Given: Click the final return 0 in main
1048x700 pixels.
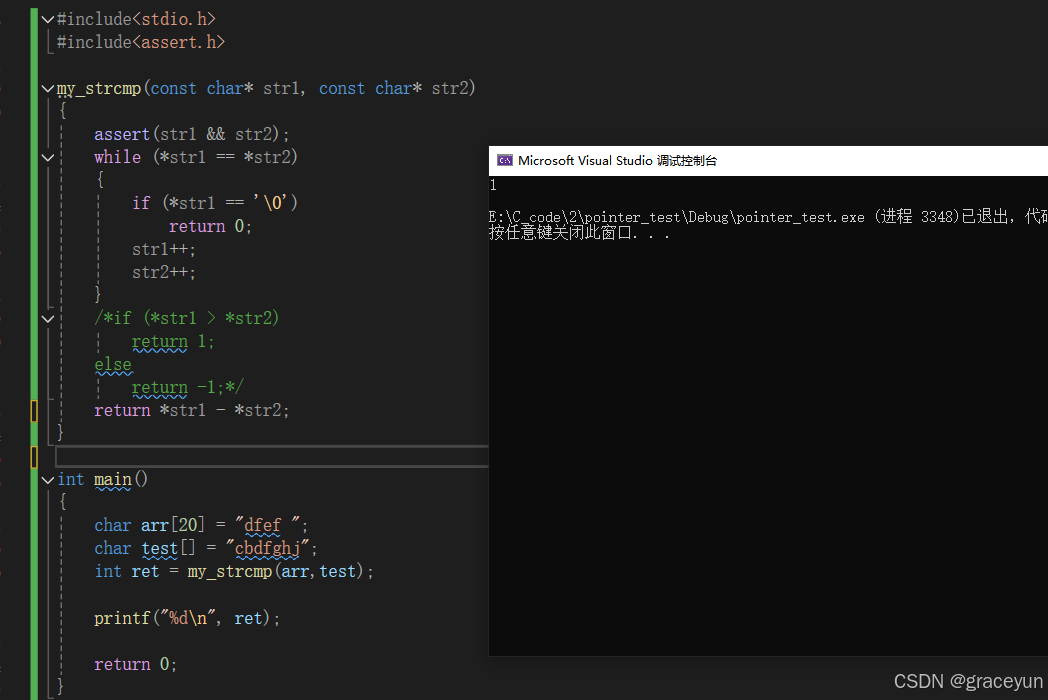Looking at the screenshot, I should pos(135,665).
